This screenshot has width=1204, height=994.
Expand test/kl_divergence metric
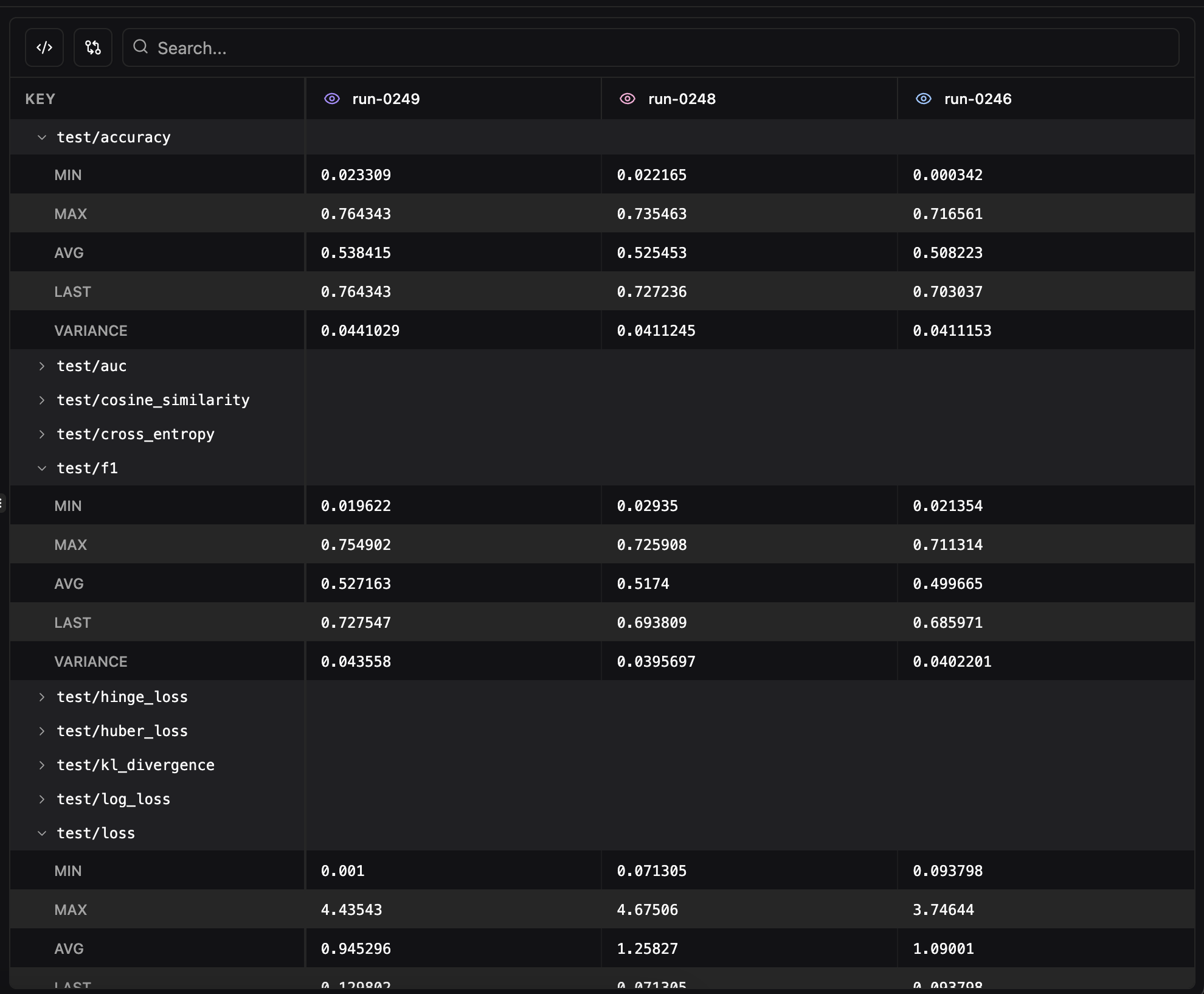pyautogui.click(x=42, y=765)
